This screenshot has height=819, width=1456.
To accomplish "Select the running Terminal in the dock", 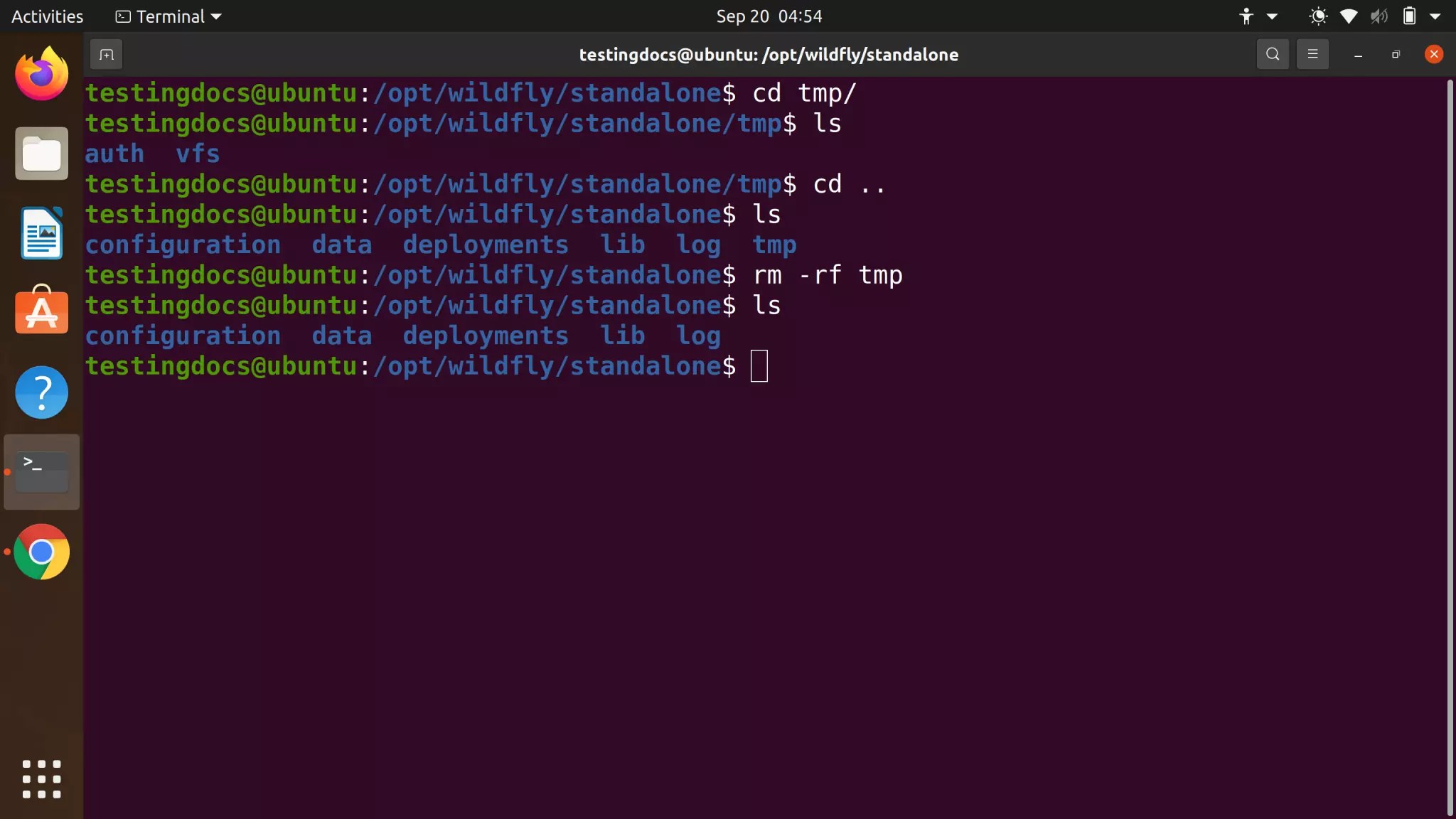I will (41, 471).
